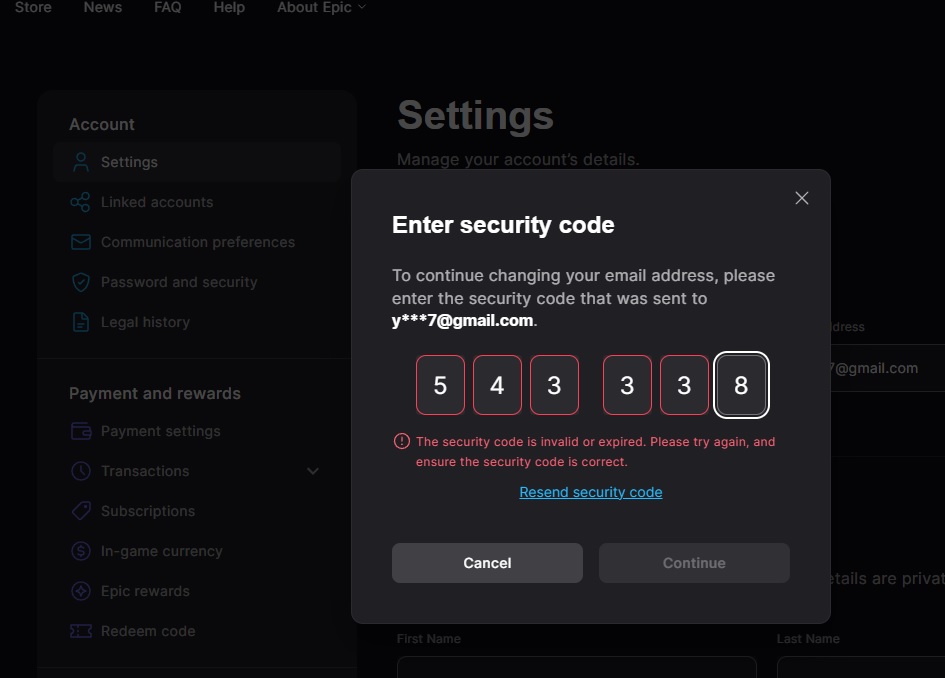Click the Payment settings wallet icon
This screenshot has width=945, height=678.
point(81,431)
